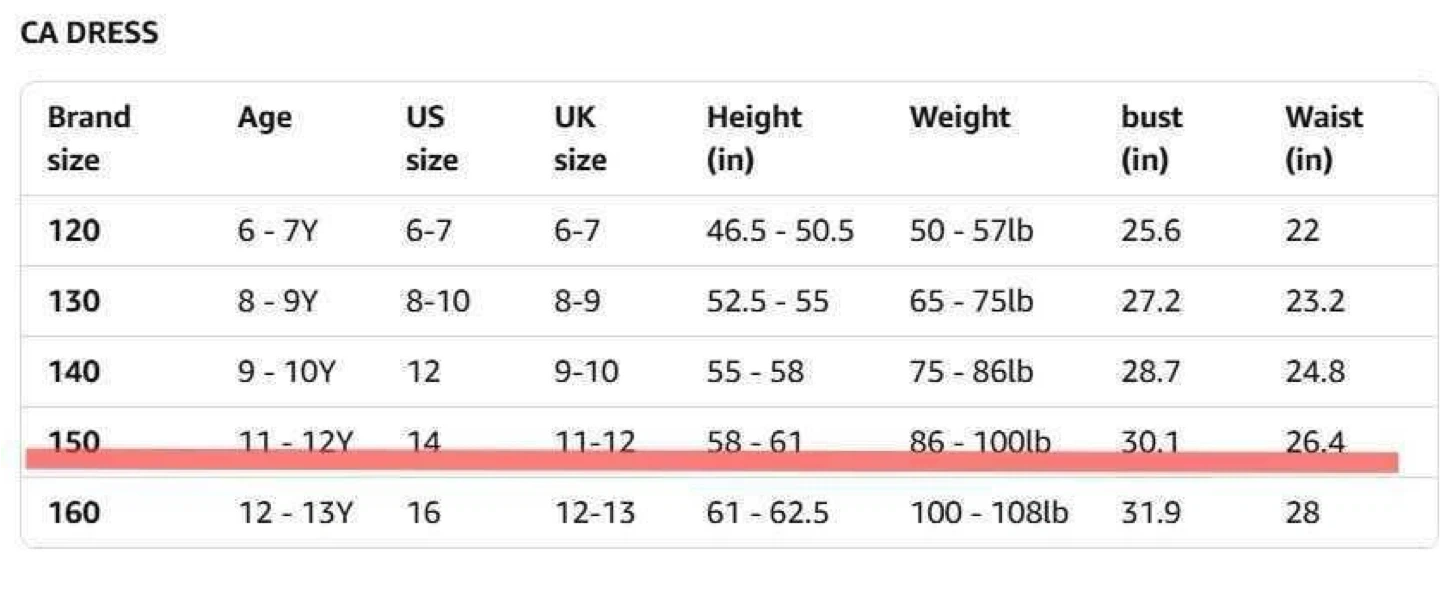Select the UK size column header
This screenshot has width=1440, height=597.
[x=580, y=138]
